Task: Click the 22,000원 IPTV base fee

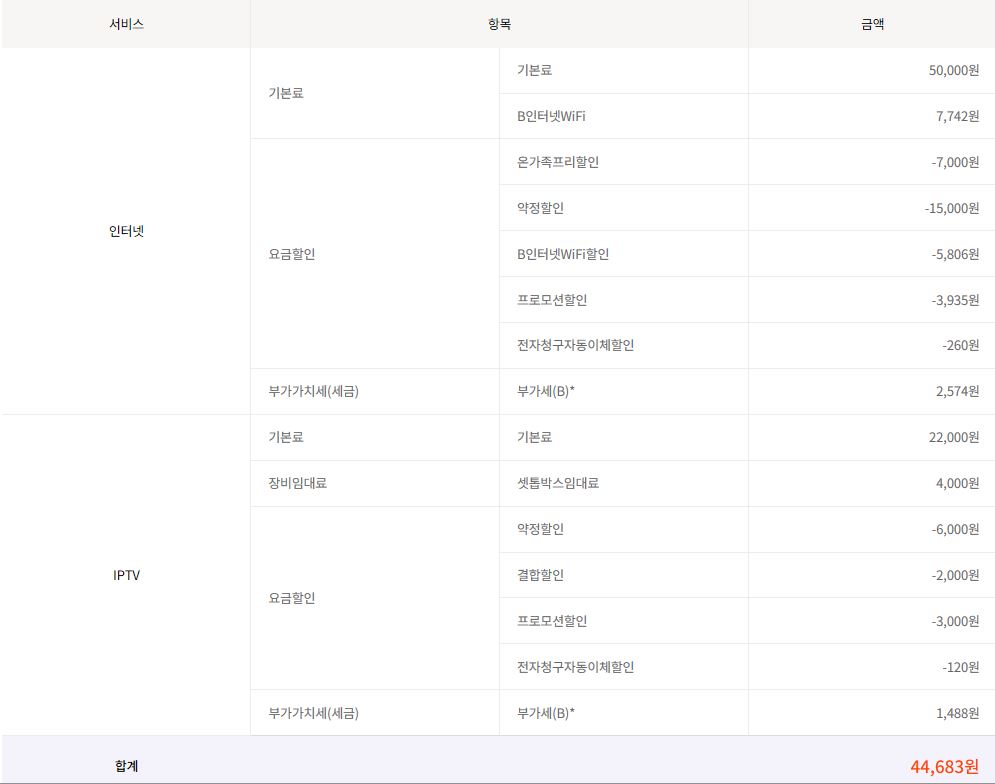Action: coord(953,438)
